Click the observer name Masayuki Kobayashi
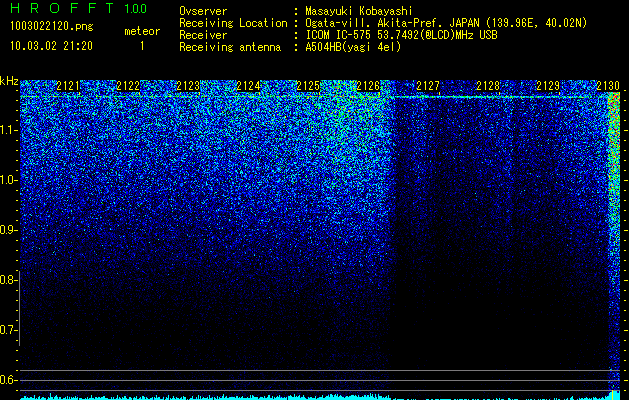Image resolution: width=629 pixels, height=400 pixels. point(359,12)
